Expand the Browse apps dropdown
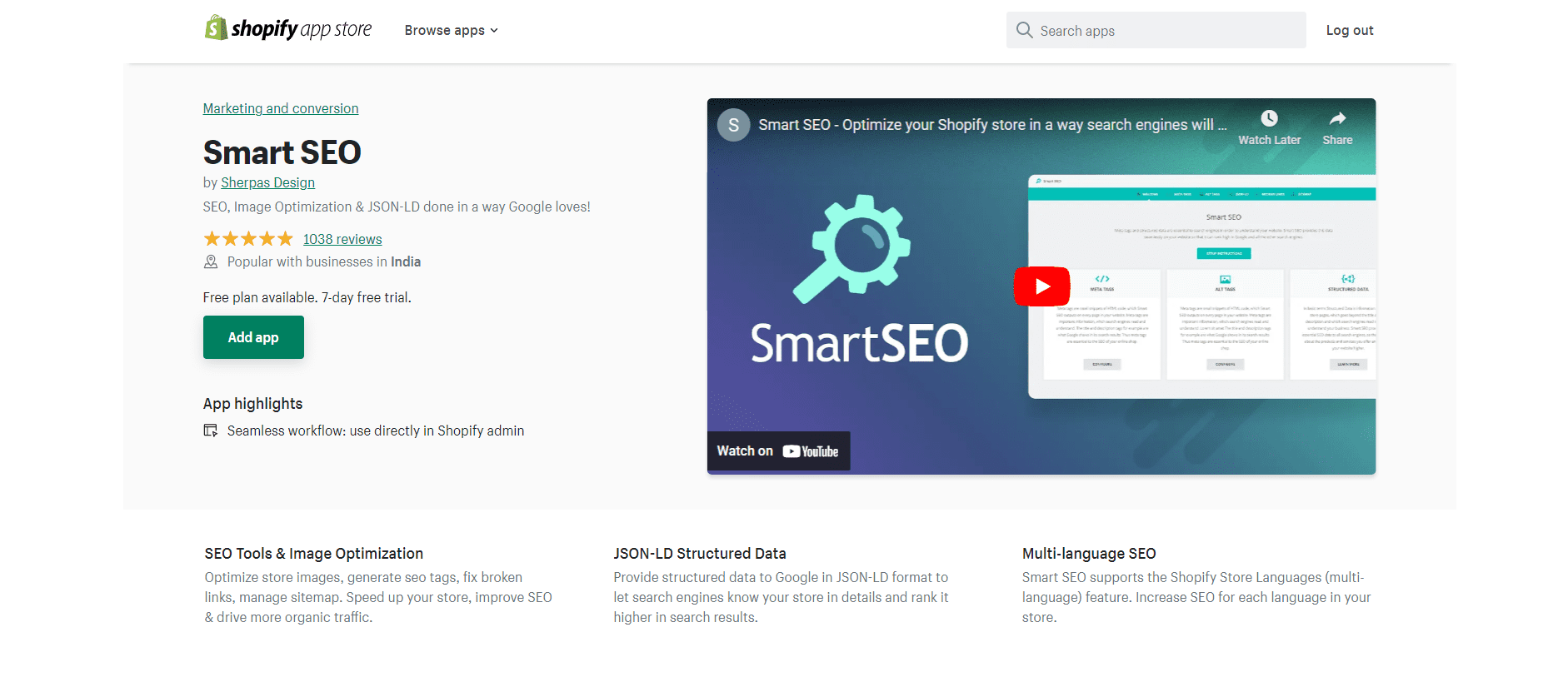 [x=451, y=30]
